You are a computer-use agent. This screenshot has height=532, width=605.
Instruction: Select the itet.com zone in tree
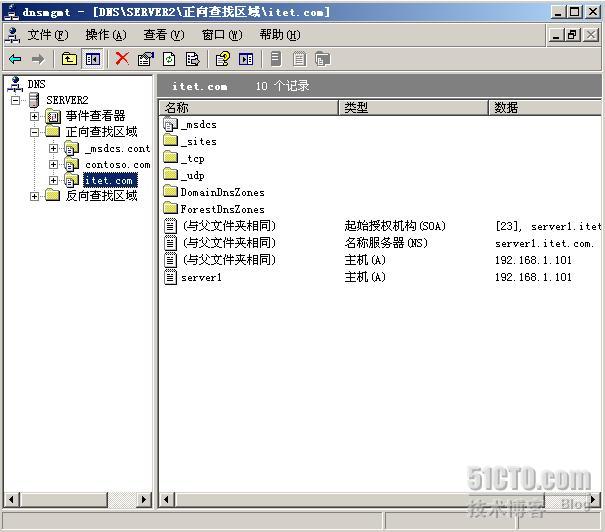pos(110,181)
